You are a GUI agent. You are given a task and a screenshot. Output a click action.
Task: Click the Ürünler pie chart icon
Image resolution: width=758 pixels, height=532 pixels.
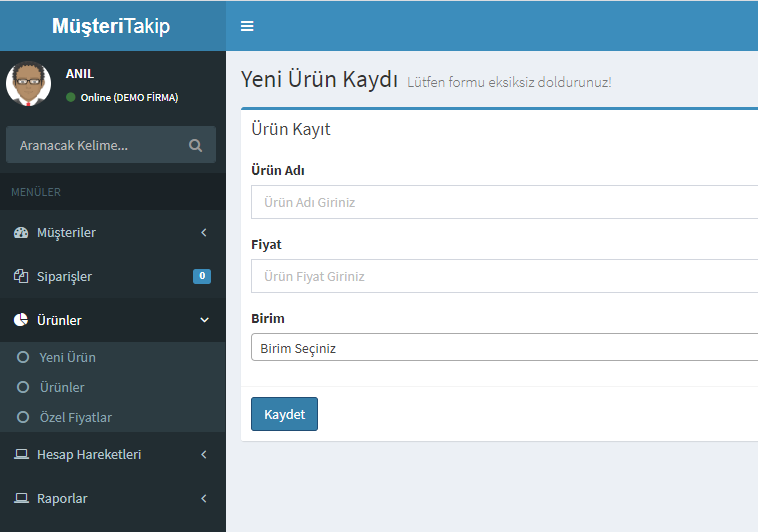21,320
